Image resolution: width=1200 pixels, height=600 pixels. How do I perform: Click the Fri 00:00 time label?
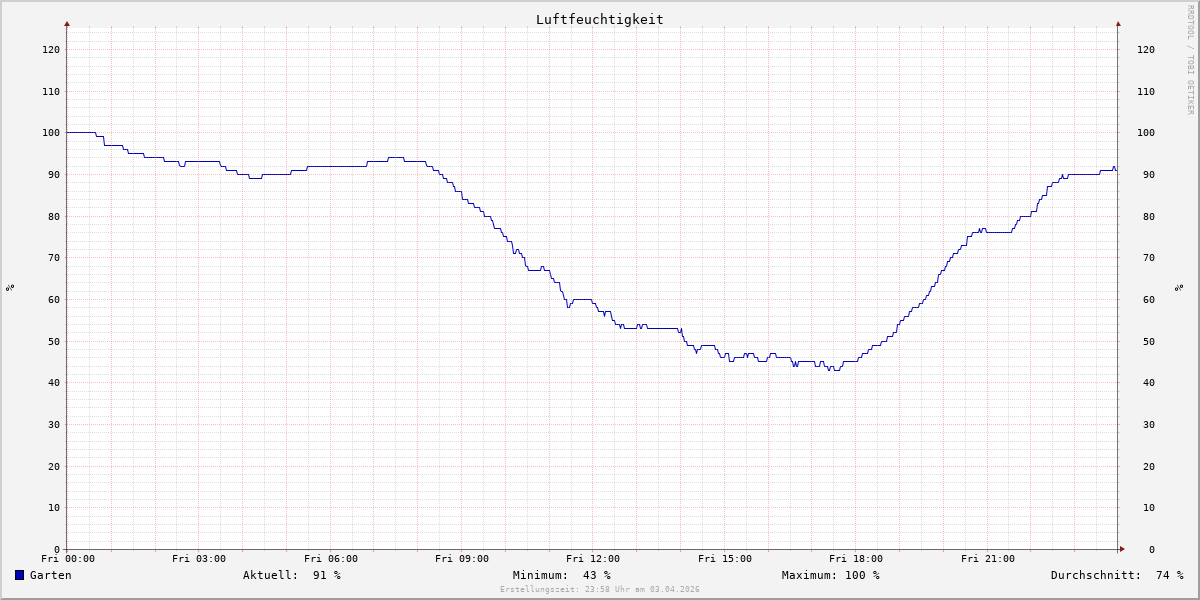pos(68,559)
